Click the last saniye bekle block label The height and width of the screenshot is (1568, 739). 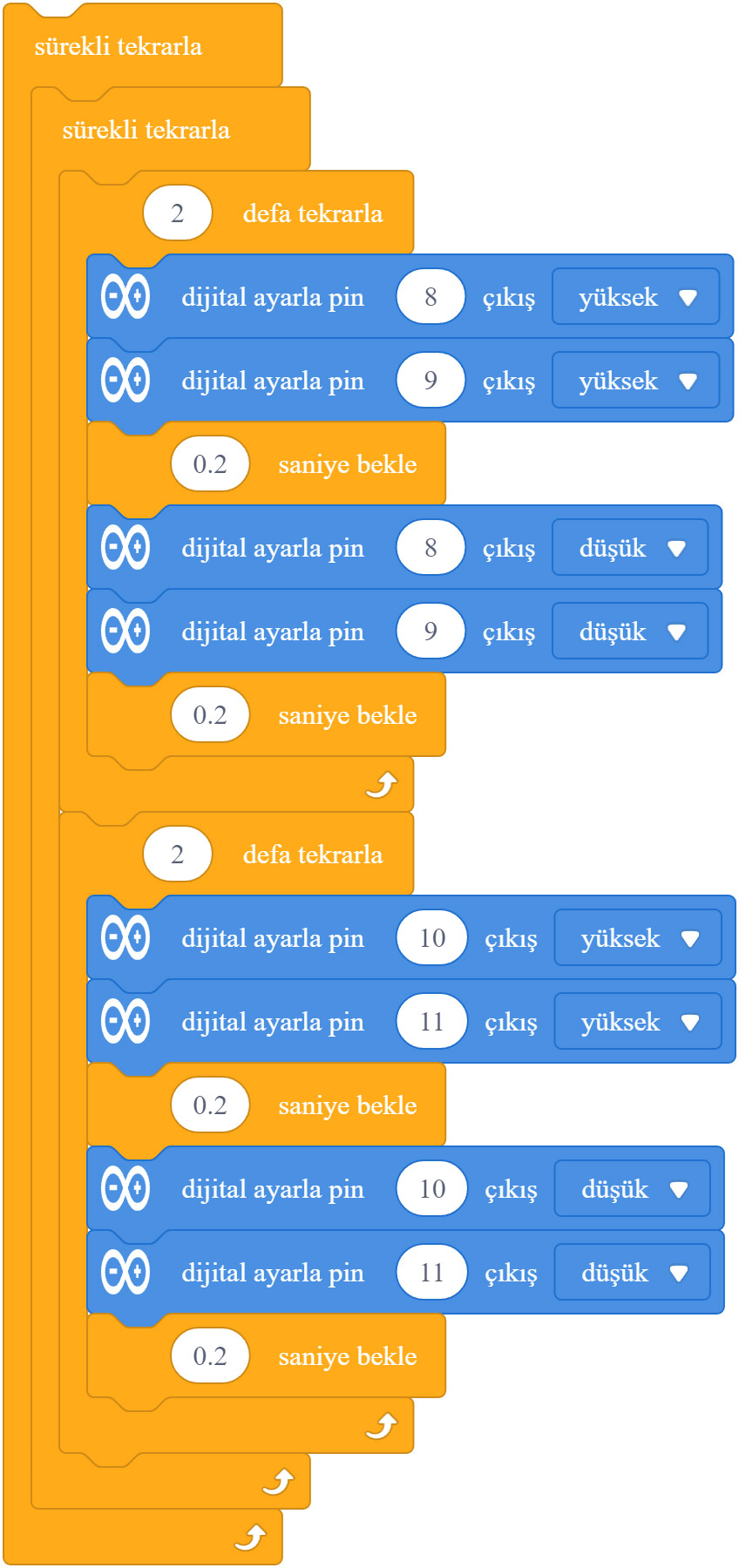coord(348,1356)
